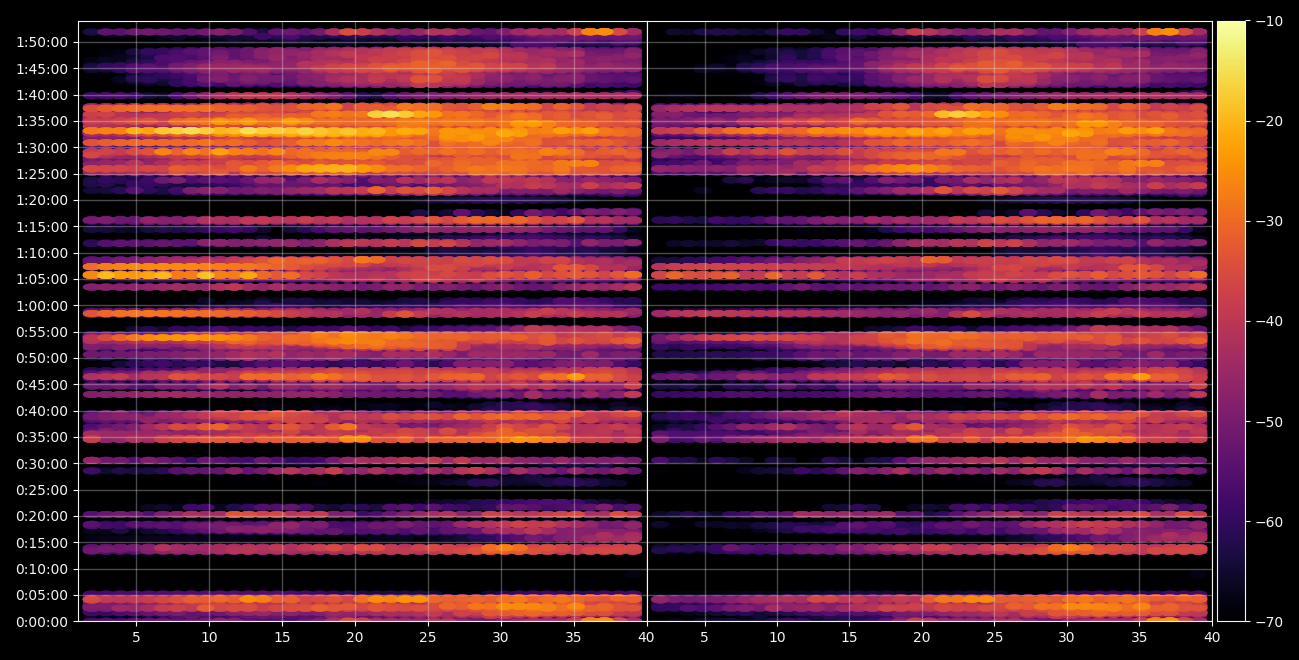Image resolution: width=1299 pixels, height=660 pixels.
Task: Click the −70 colorbar tick label
Action: click(x=1269, y=622)
